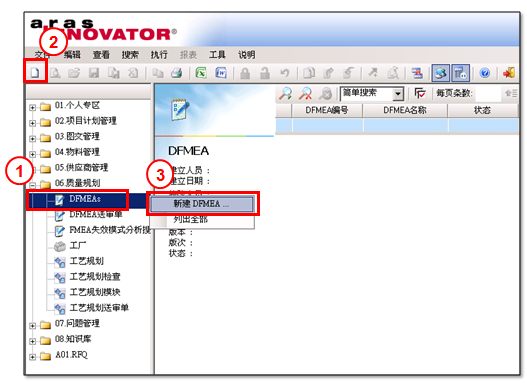Toggle the globe view button in toolbar

pos(441,73)
